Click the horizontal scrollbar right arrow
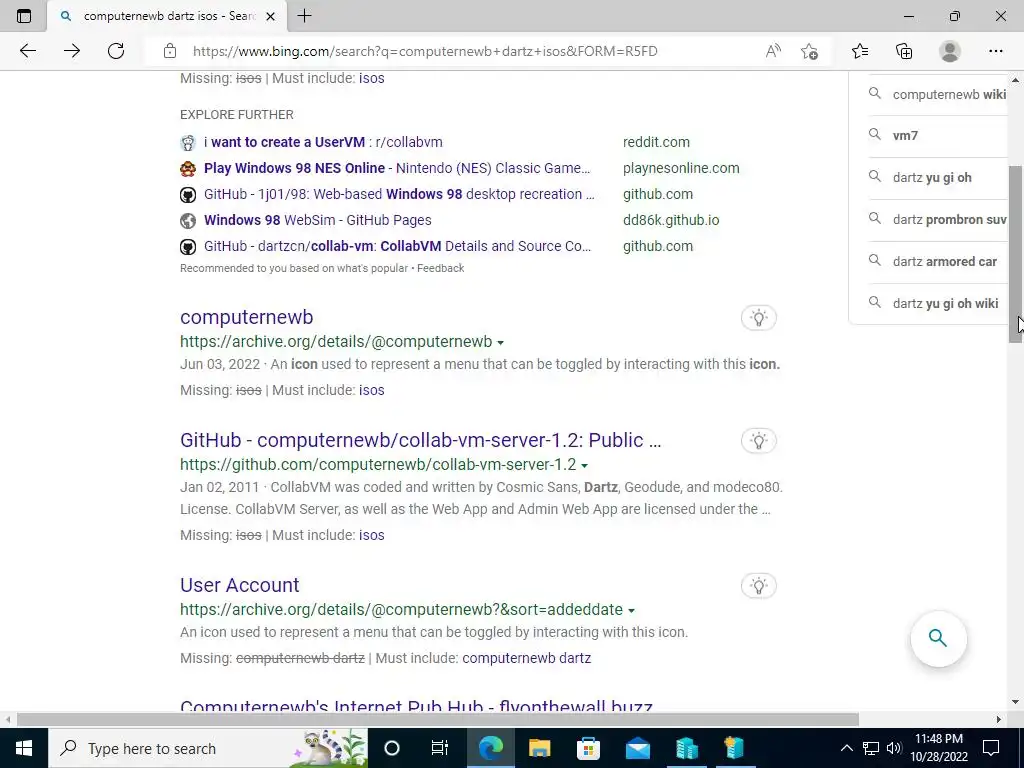Screen dimensions: 1024x768 pos(999,719)
